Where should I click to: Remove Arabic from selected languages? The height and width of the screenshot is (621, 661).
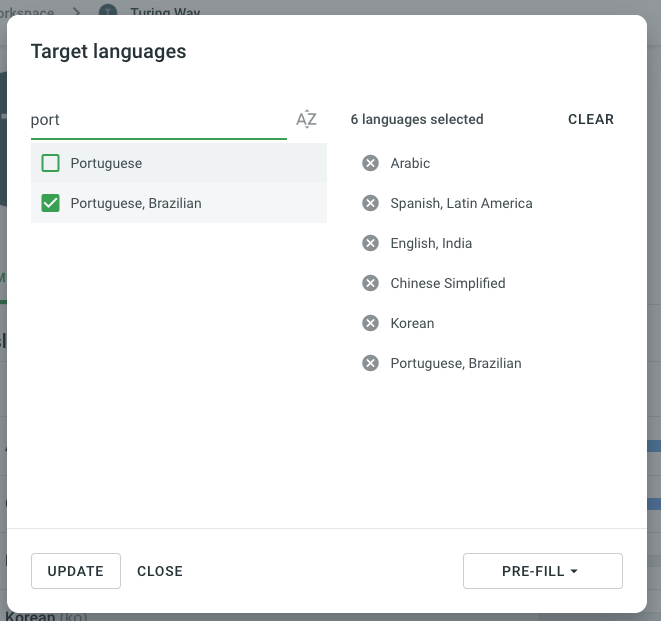click(x=370, y=163)
